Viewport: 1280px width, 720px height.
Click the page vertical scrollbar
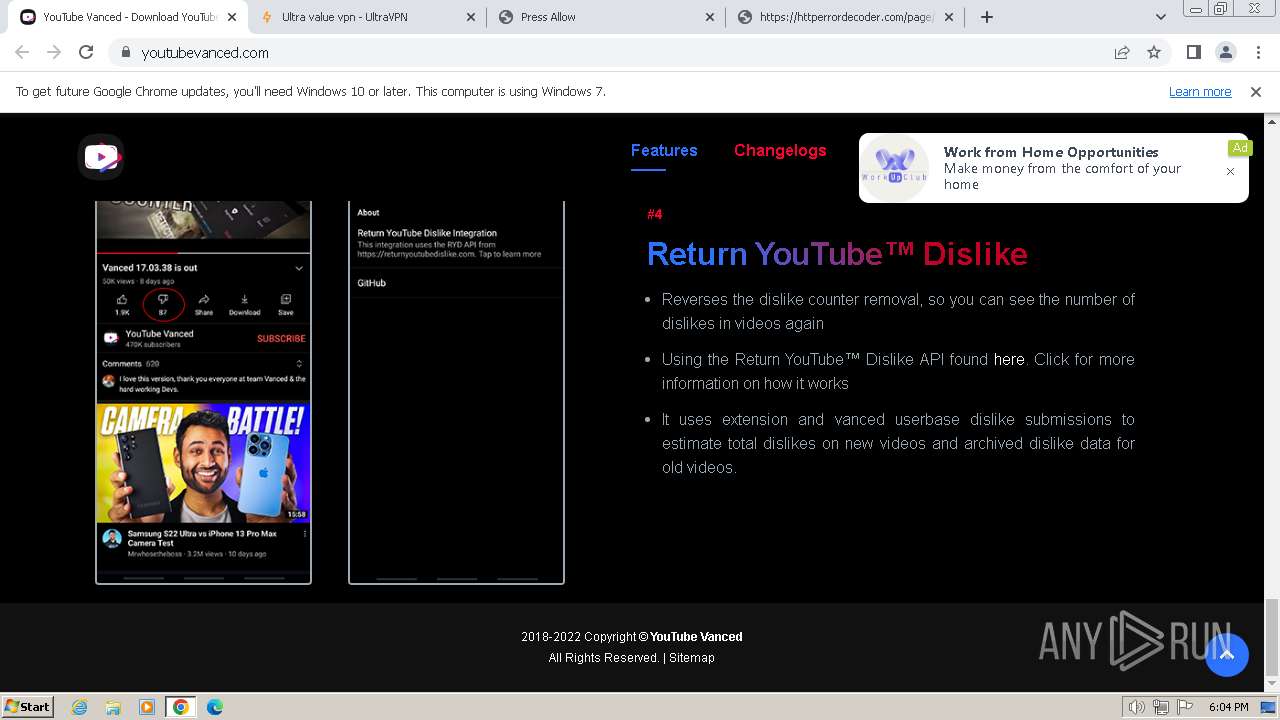click(x=1272, y=636)
